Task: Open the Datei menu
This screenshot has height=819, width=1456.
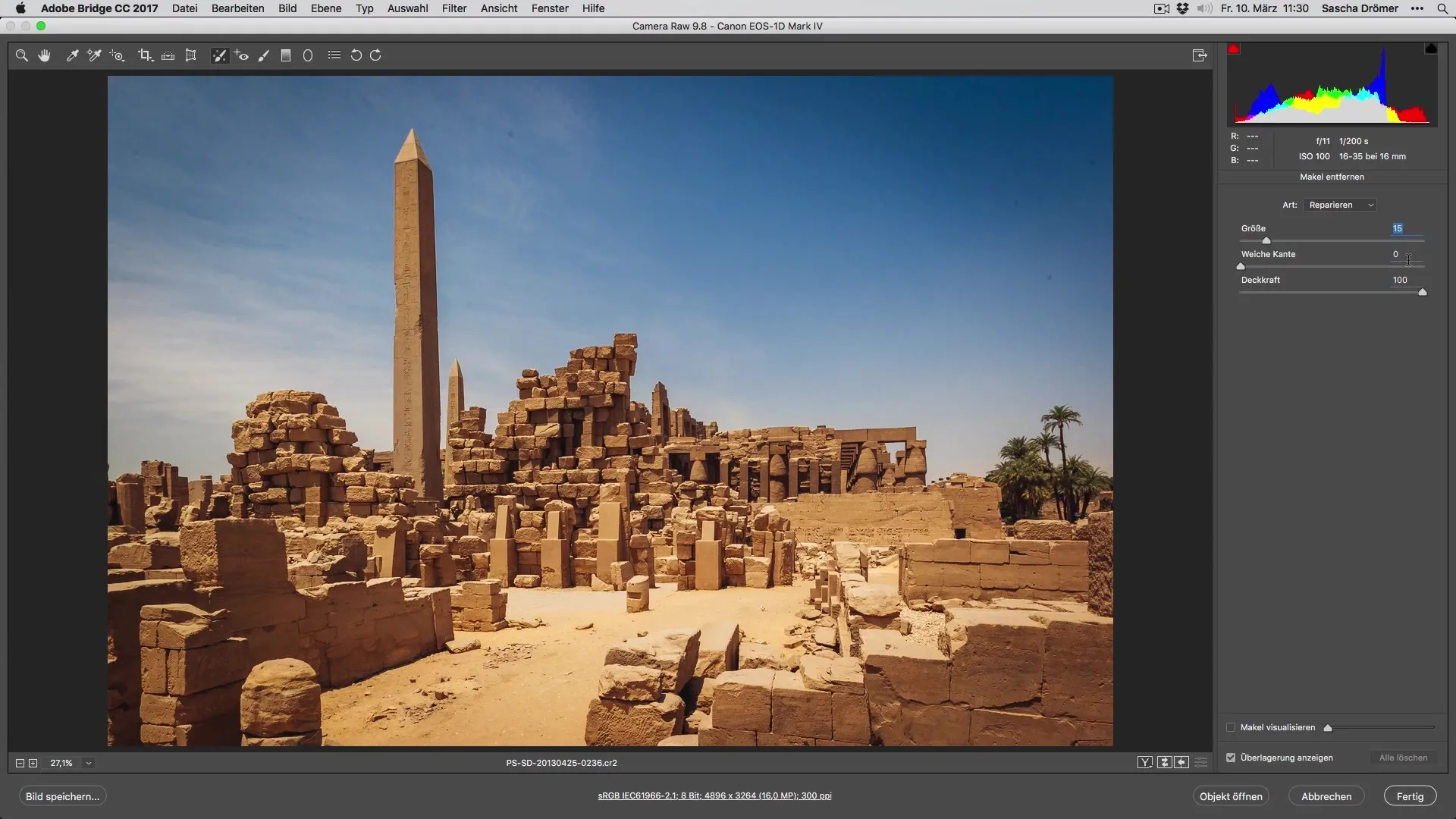Action: (x=185, y=8)
